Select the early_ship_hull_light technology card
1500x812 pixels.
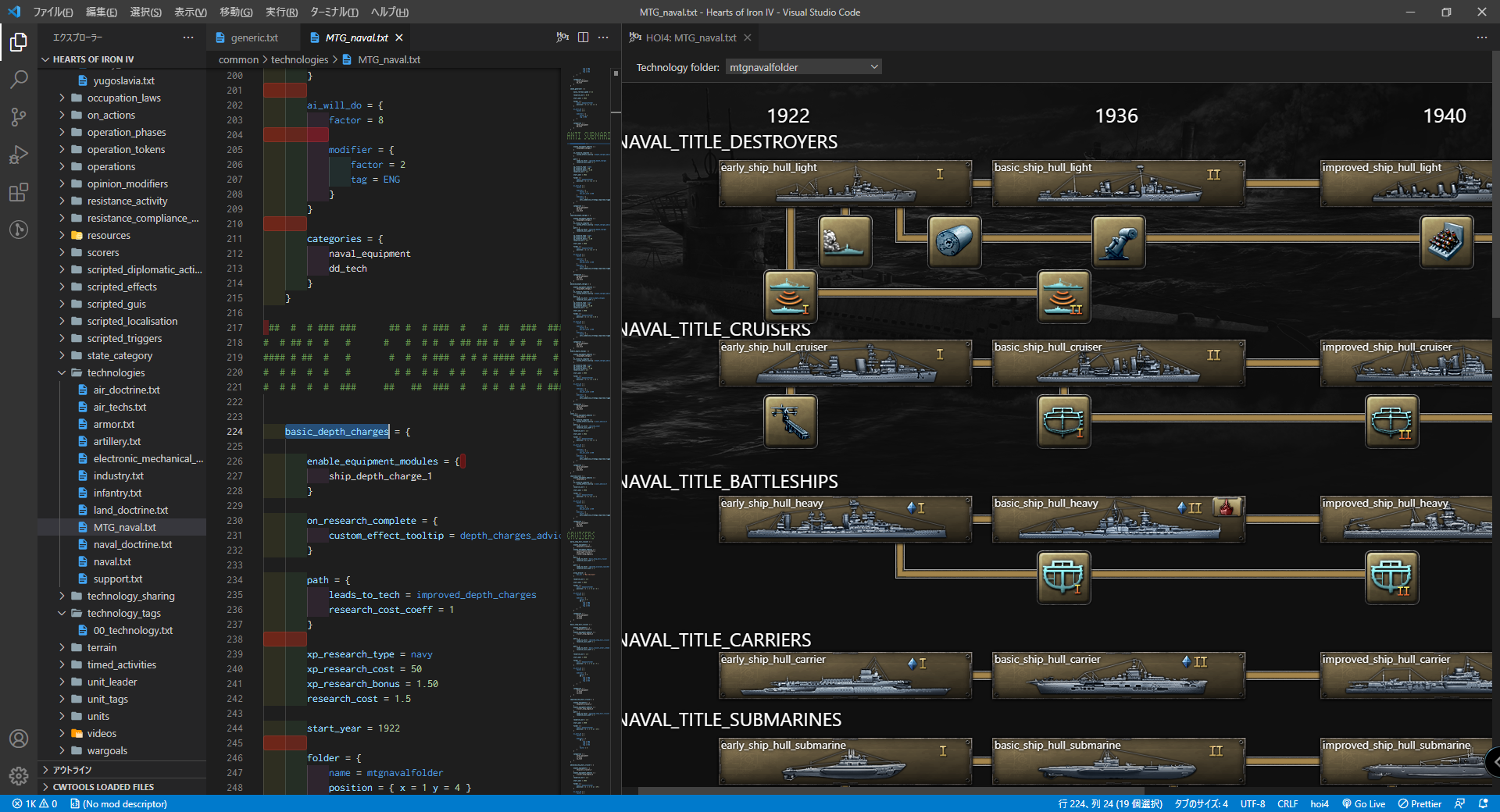(x=845, y=183)
